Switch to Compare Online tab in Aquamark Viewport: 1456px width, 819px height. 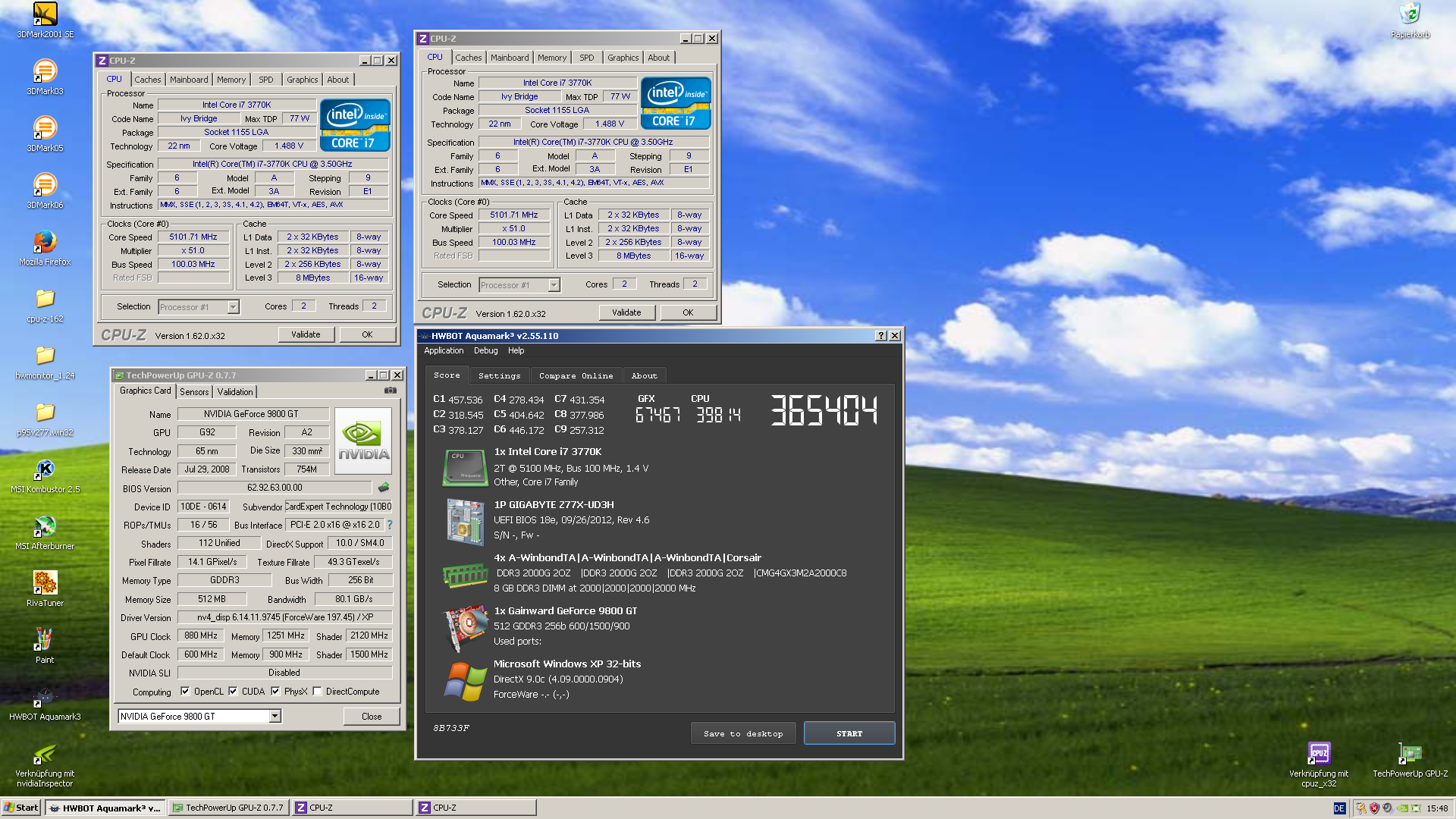pyautogui.click(x=576, y=375)
